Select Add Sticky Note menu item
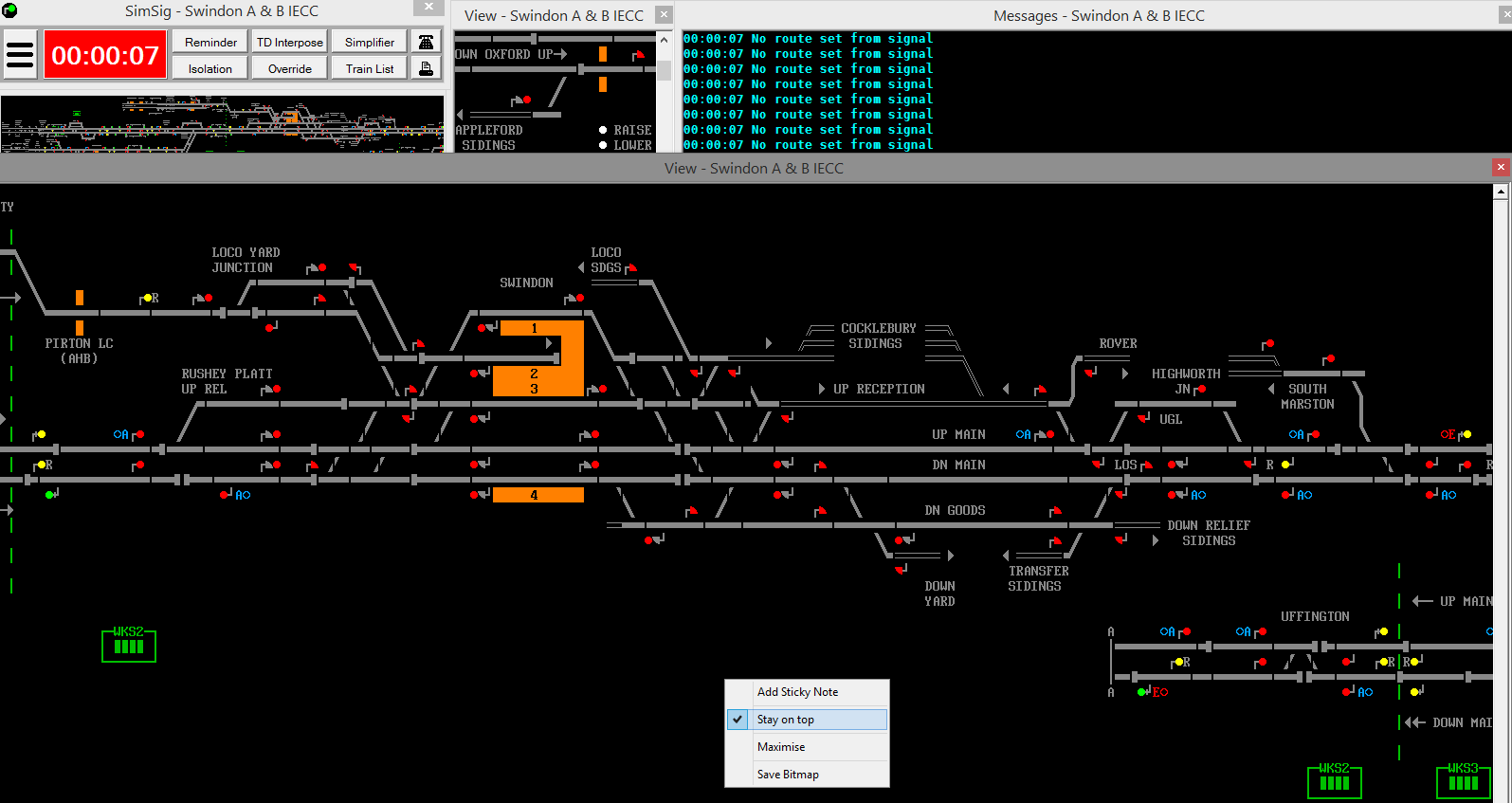 807,692
